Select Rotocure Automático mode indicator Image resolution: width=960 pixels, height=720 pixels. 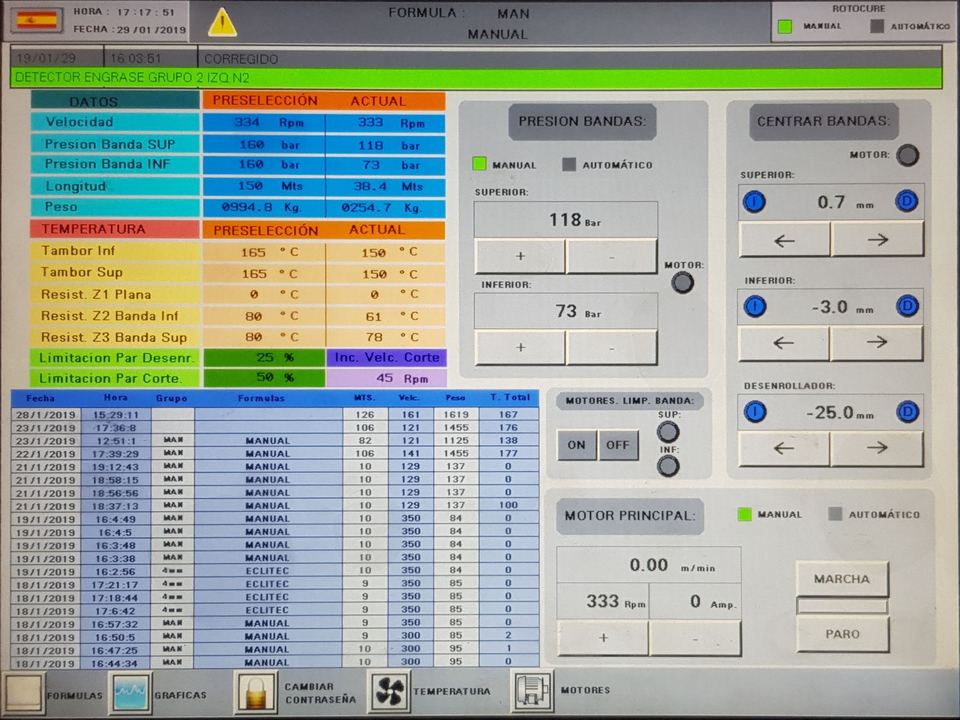877,26
